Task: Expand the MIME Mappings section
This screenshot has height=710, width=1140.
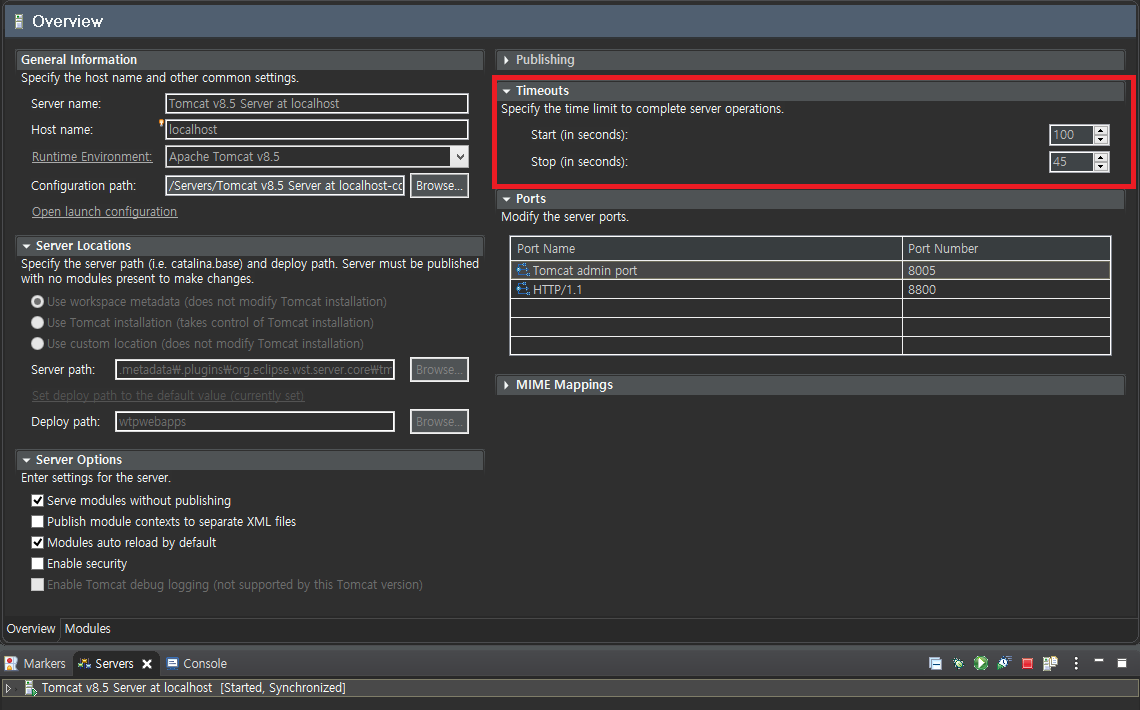Action: [507, 385]
